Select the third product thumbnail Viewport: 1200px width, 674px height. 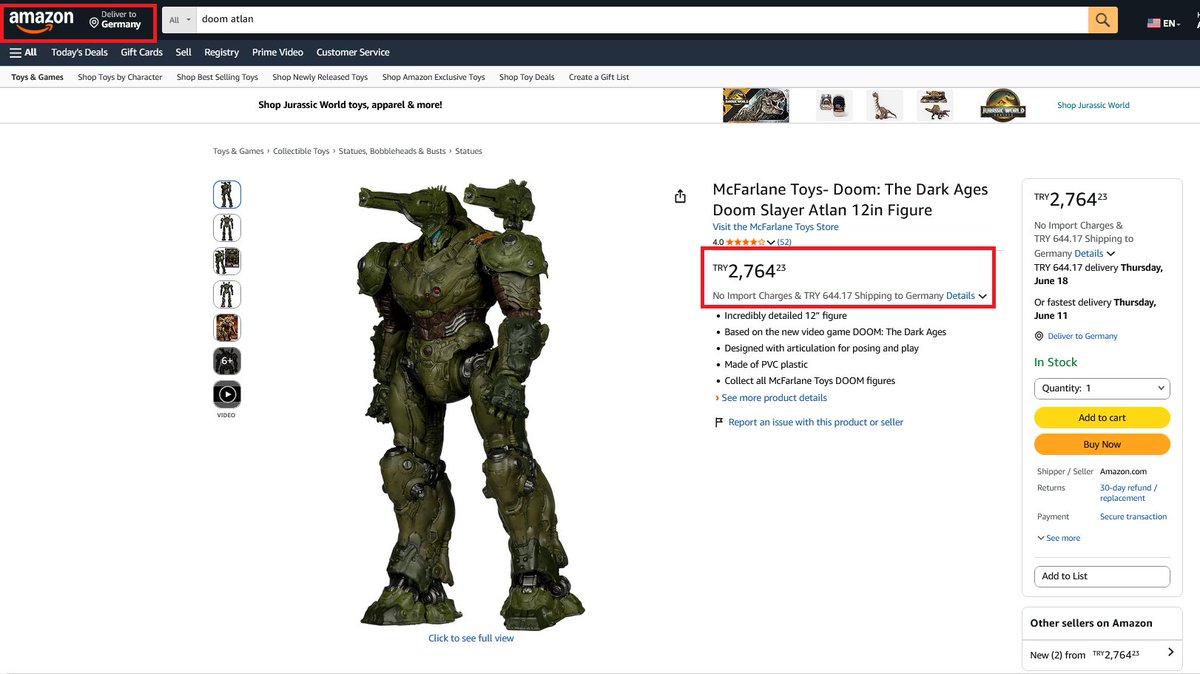coord(227,261)
